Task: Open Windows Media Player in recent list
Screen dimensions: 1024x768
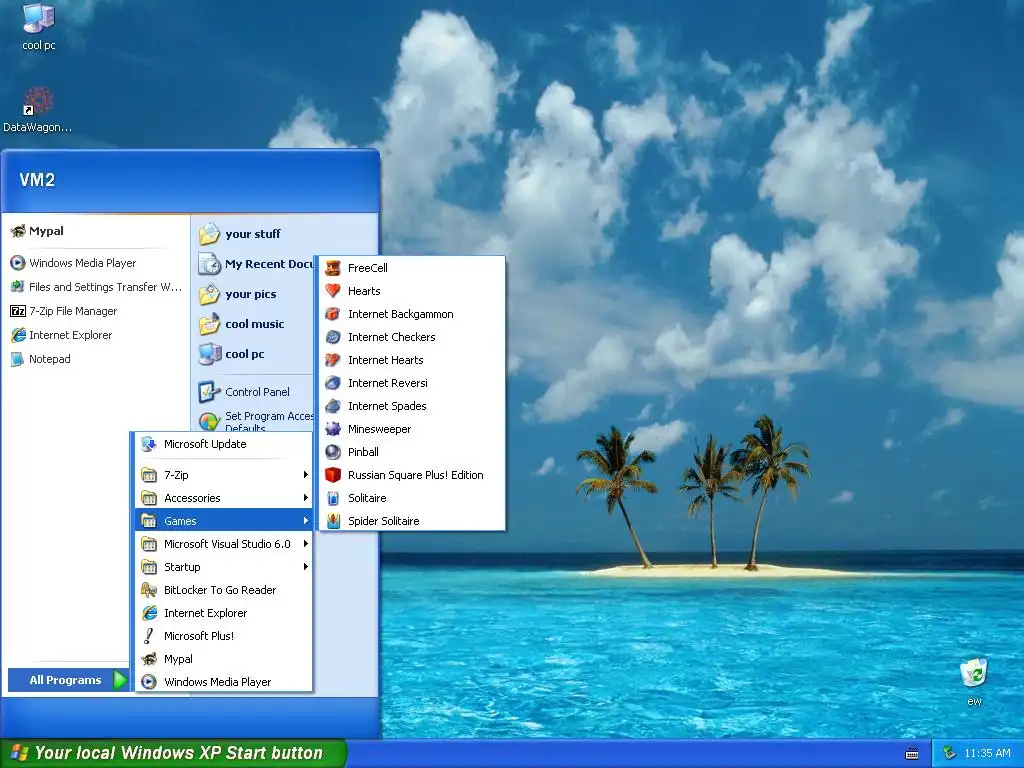Action: click(97, 263)
